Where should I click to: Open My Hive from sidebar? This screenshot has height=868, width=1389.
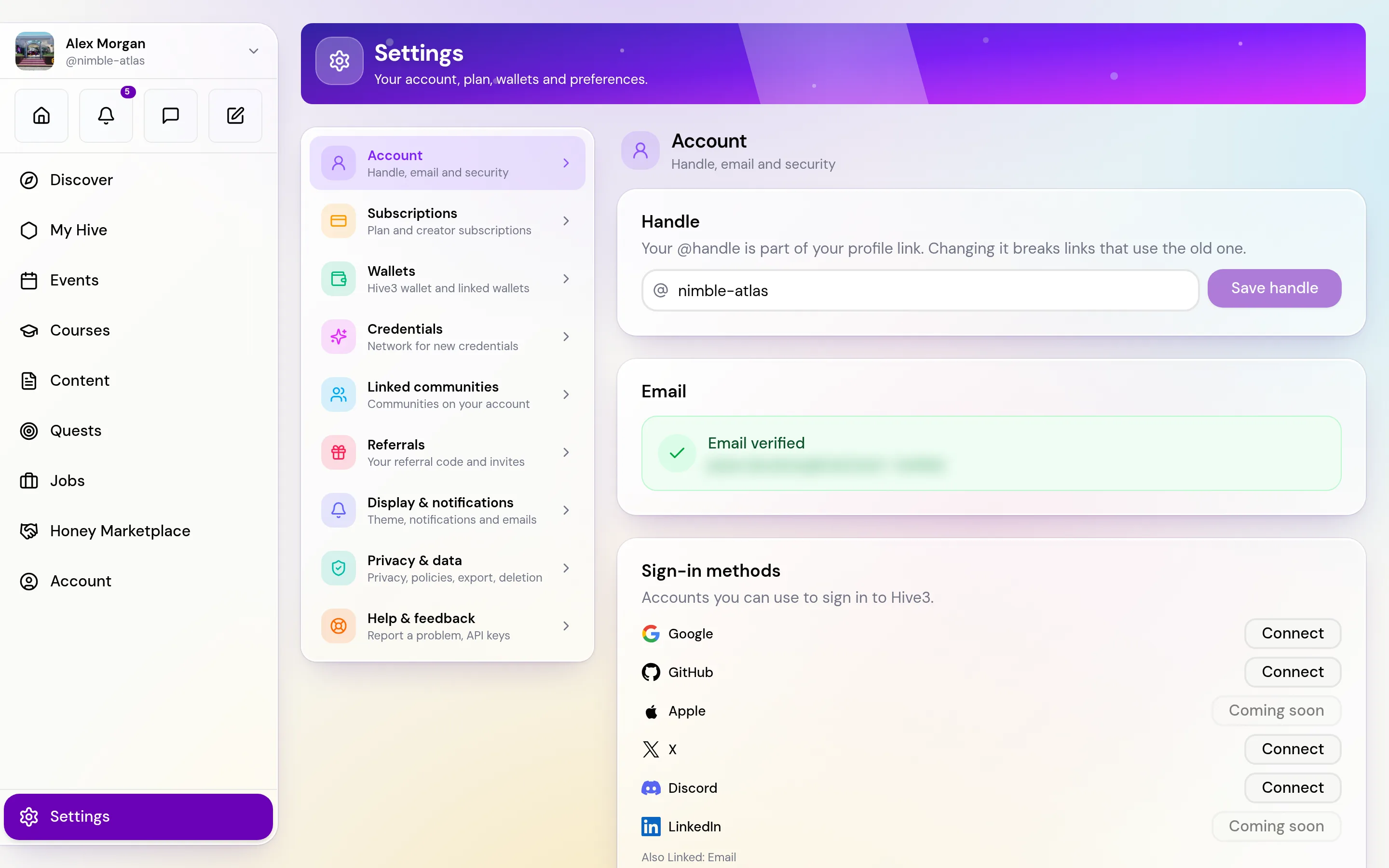[x=138, y=230]
